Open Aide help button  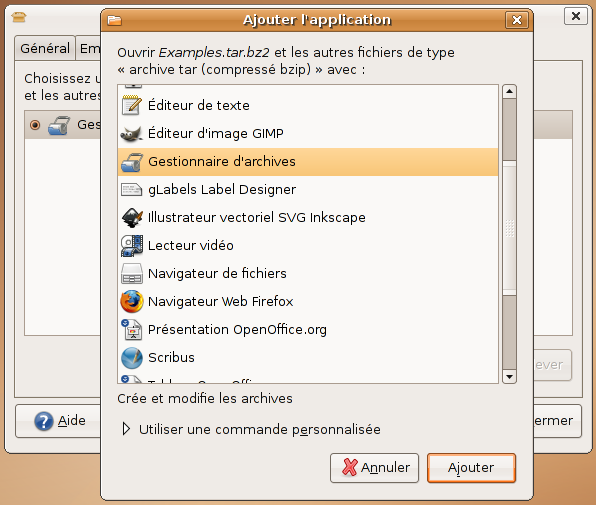(59, 421)
